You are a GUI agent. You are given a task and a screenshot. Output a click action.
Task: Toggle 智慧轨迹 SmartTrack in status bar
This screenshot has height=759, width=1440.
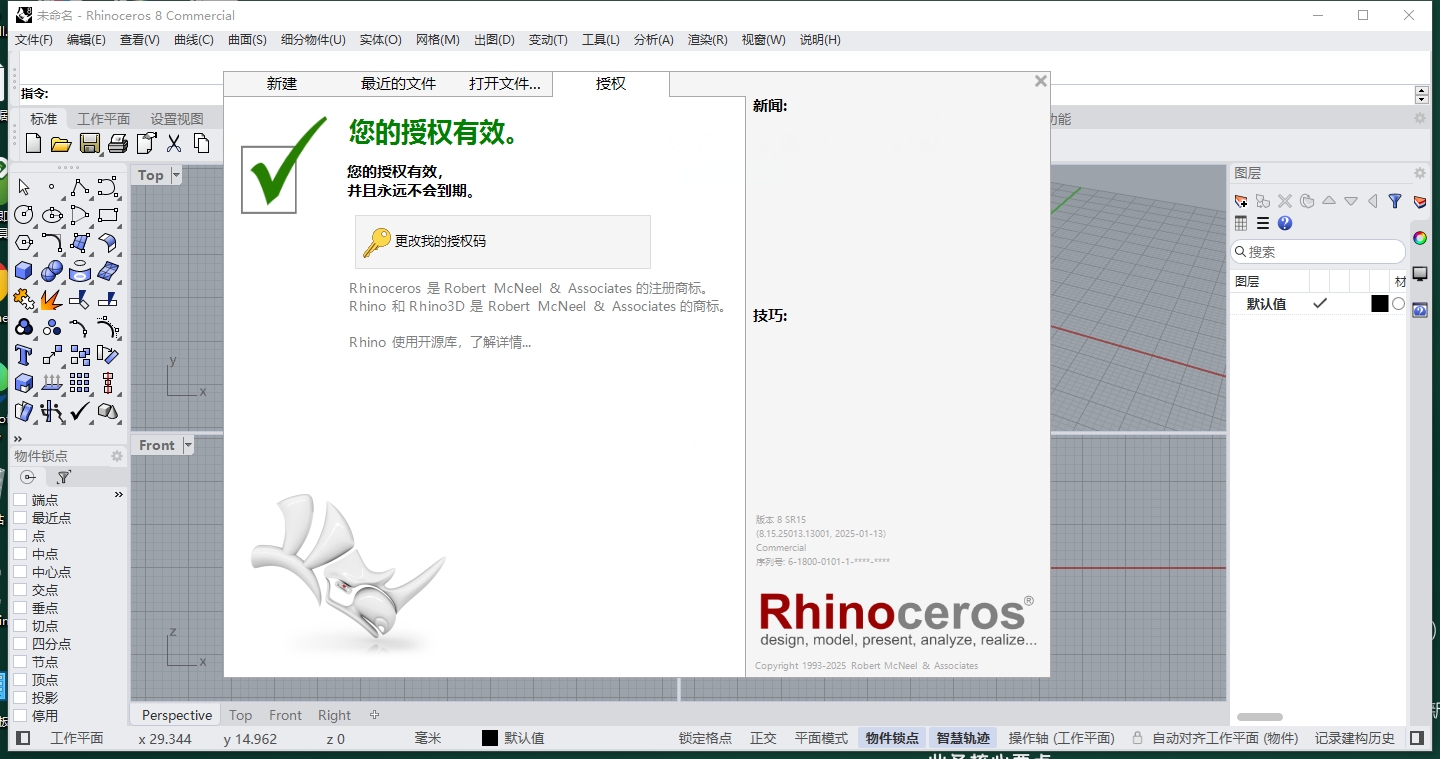[x=963, y=738]
